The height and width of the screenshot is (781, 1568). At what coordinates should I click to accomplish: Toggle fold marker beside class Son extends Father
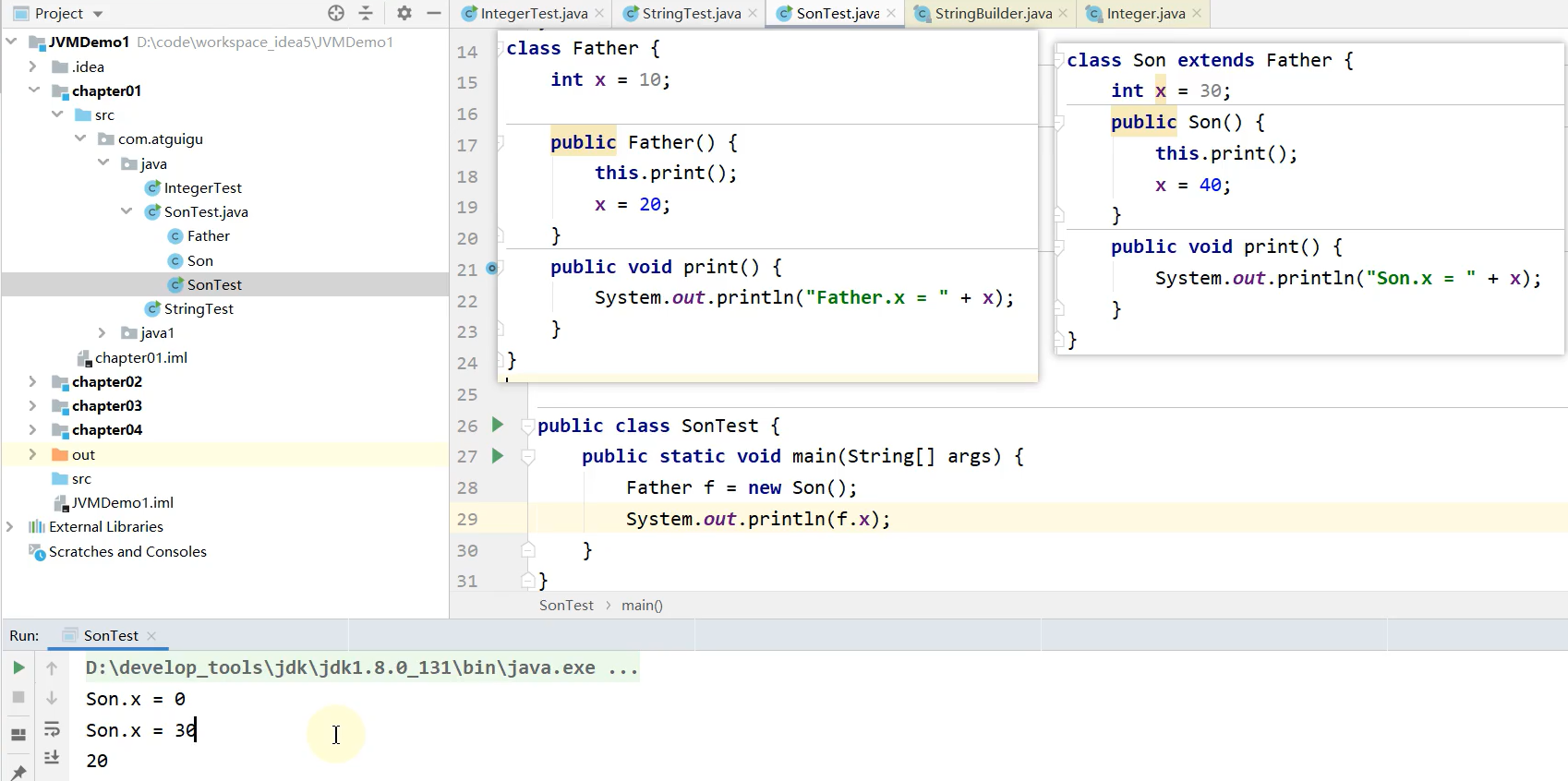point(1059,60)
